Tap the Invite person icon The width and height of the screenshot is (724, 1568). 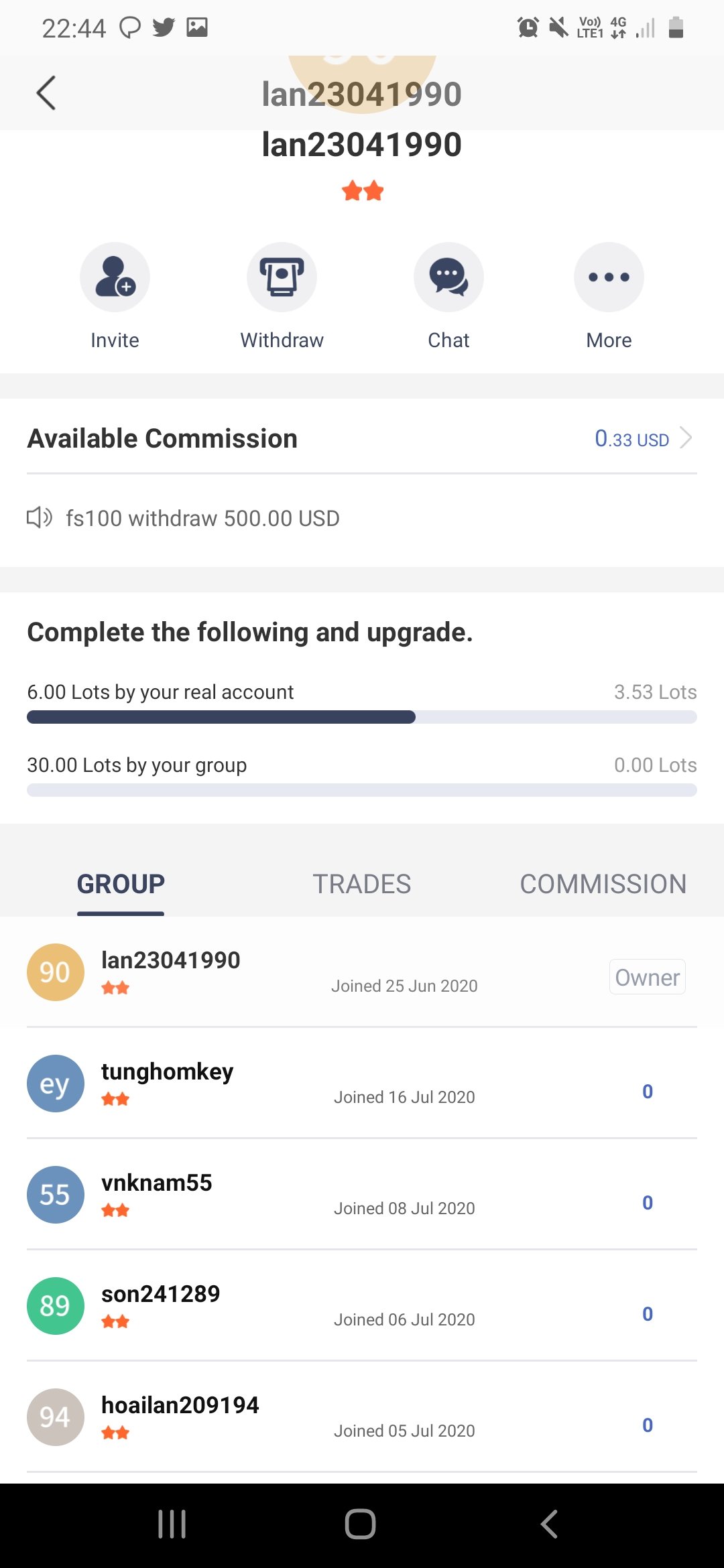[115, 277]
